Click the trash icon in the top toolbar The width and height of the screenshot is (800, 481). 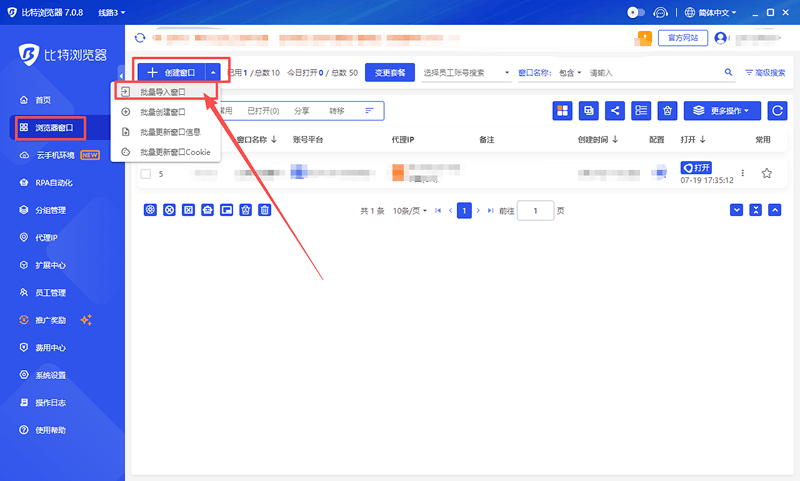[668, 111]
